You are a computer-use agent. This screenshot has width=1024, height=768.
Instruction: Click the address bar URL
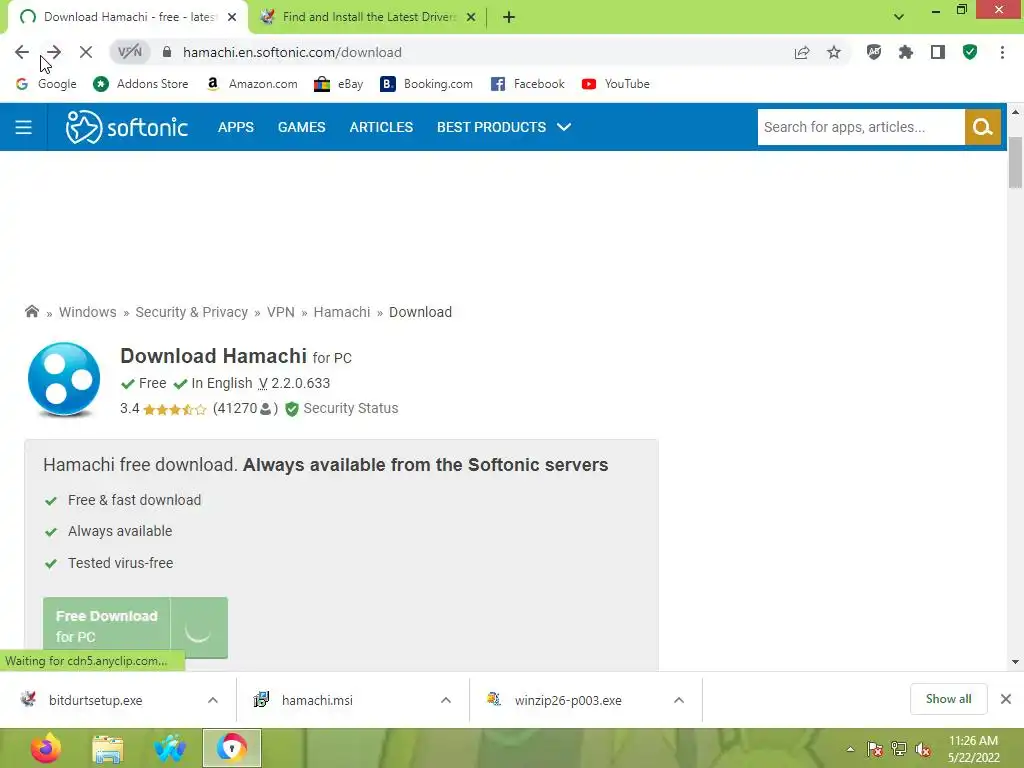(292, 52)
